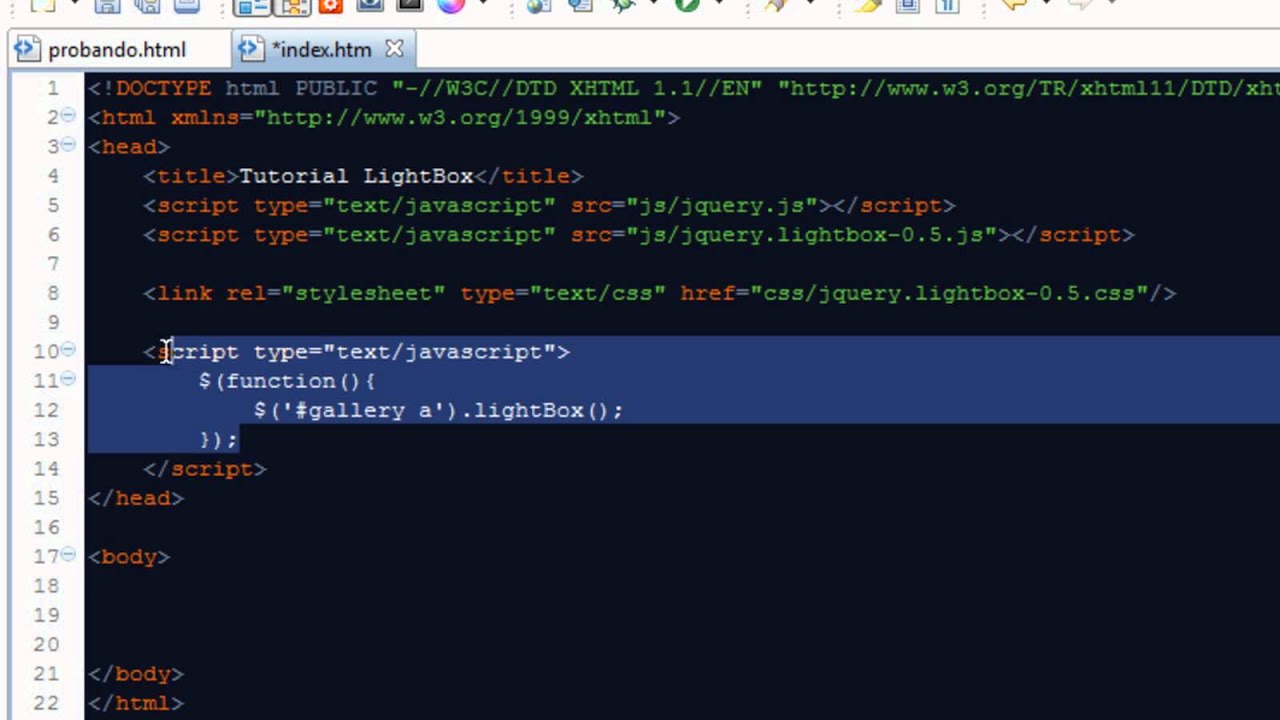This screenshot has width=1280, height=720.
Task: Click the stylesheet link line with jquery.lightbox-0.5.css
Action: click(x=660, y=293)
